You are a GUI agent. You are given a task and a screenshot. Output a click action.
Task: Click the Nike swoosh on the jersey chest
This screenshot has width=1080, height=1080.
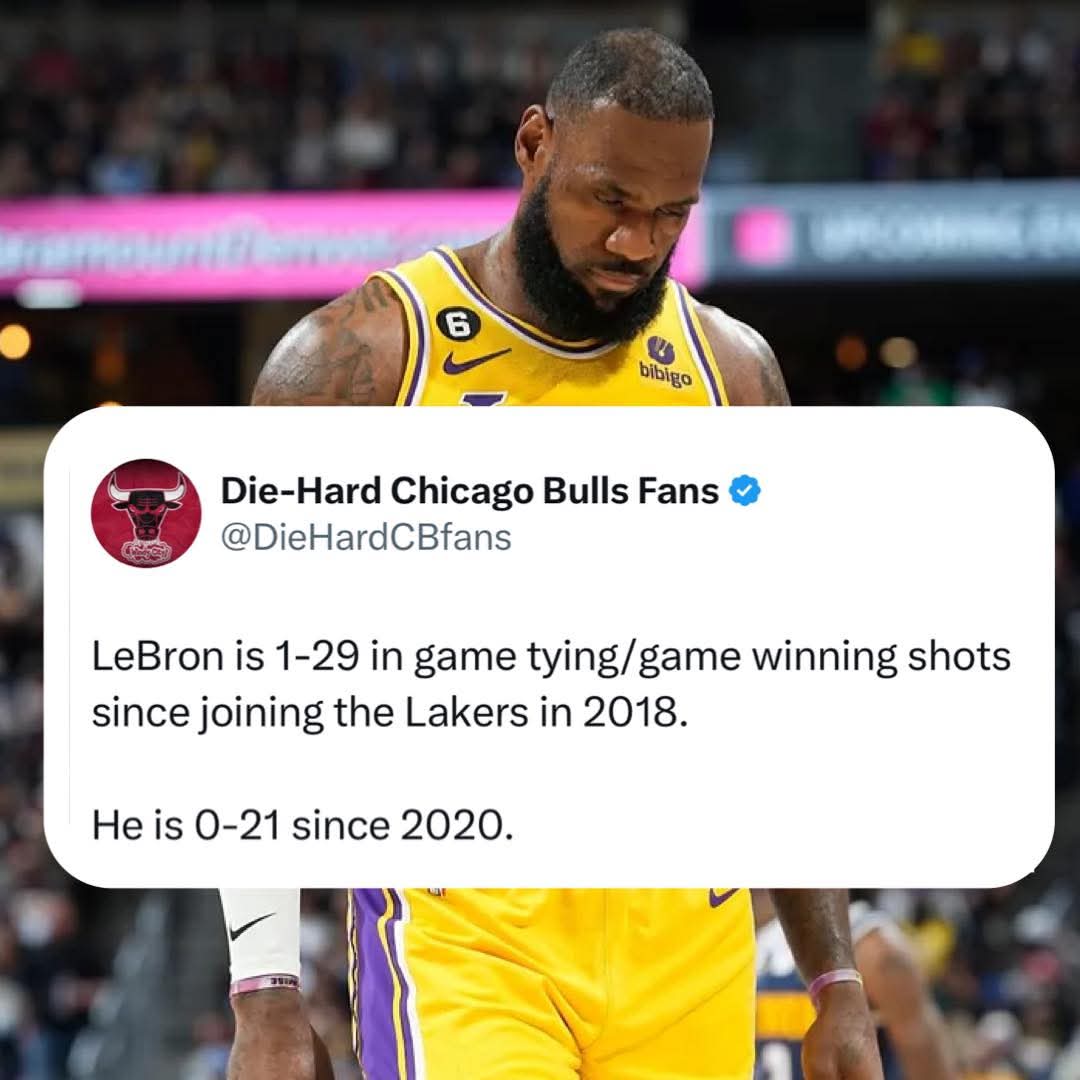tap(475, 360)
